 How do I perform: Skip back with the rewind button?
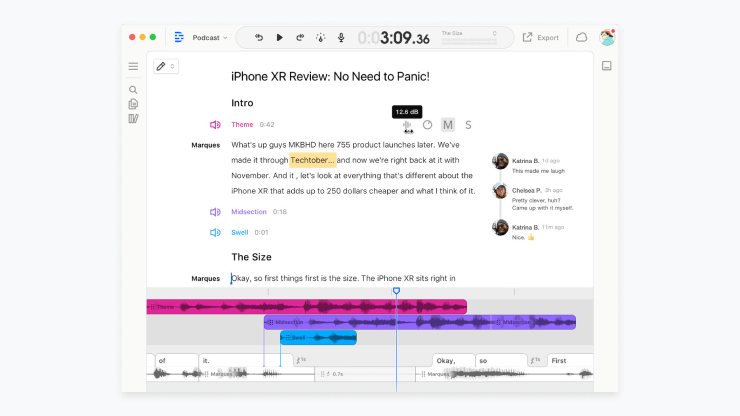259,37
